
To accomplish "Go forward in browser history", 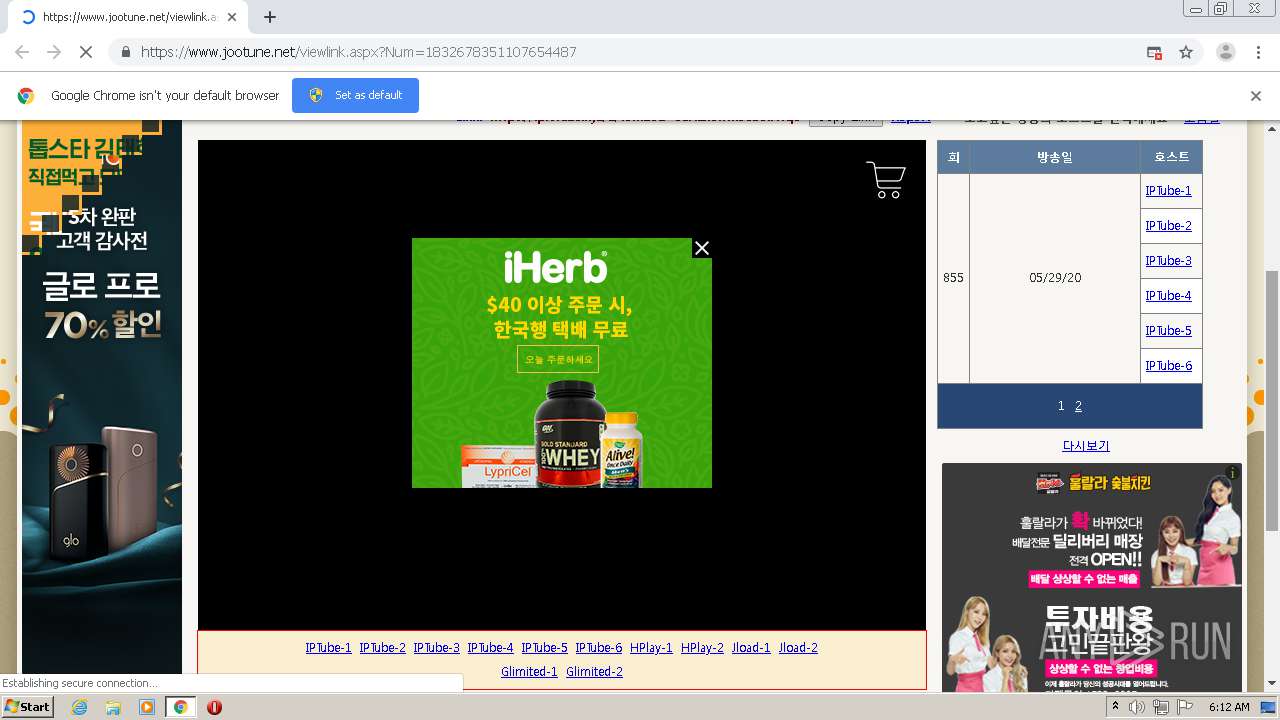I will pos(54,52).
